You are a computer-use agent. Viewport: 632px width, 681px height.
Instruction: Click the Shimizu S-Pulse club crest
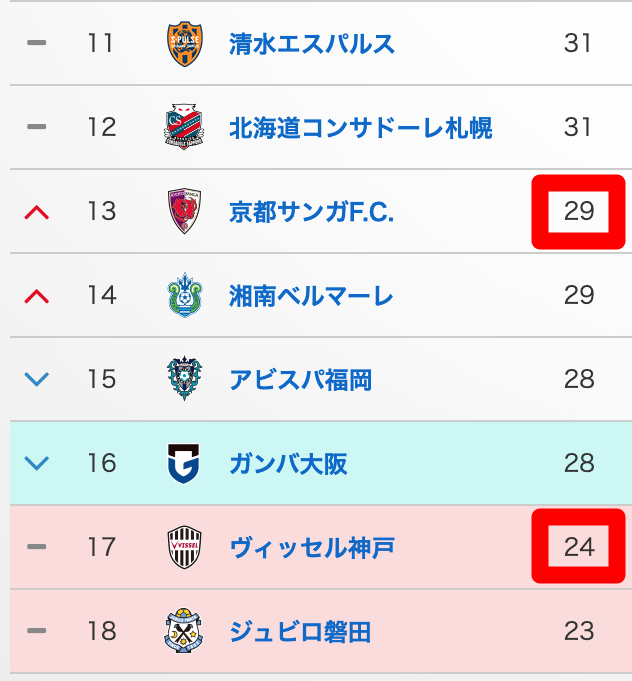[x=184, y=44]
